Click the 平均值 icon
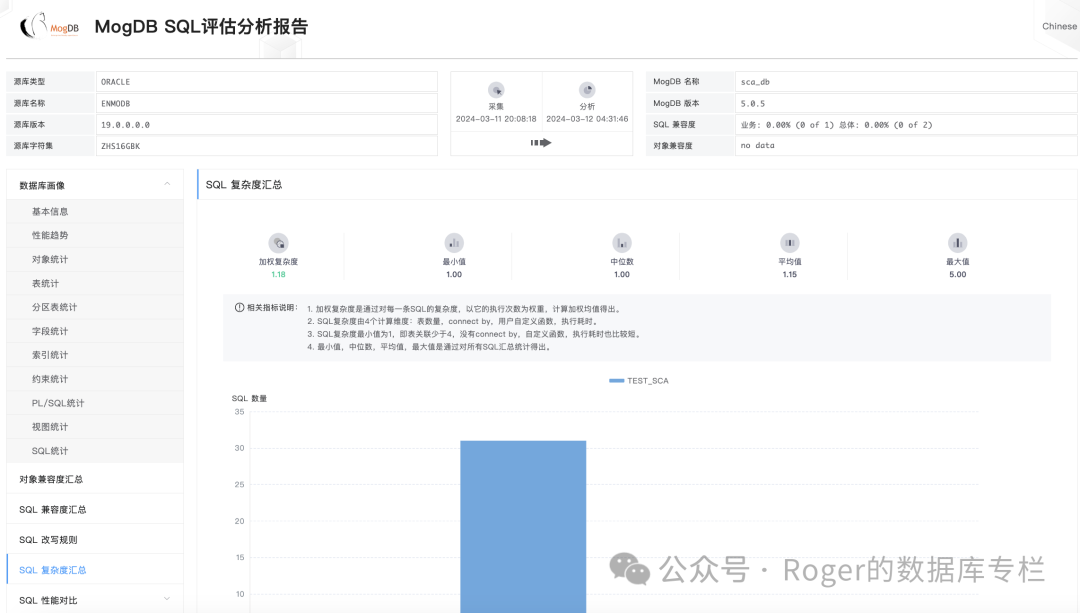 tap(789, 243)
